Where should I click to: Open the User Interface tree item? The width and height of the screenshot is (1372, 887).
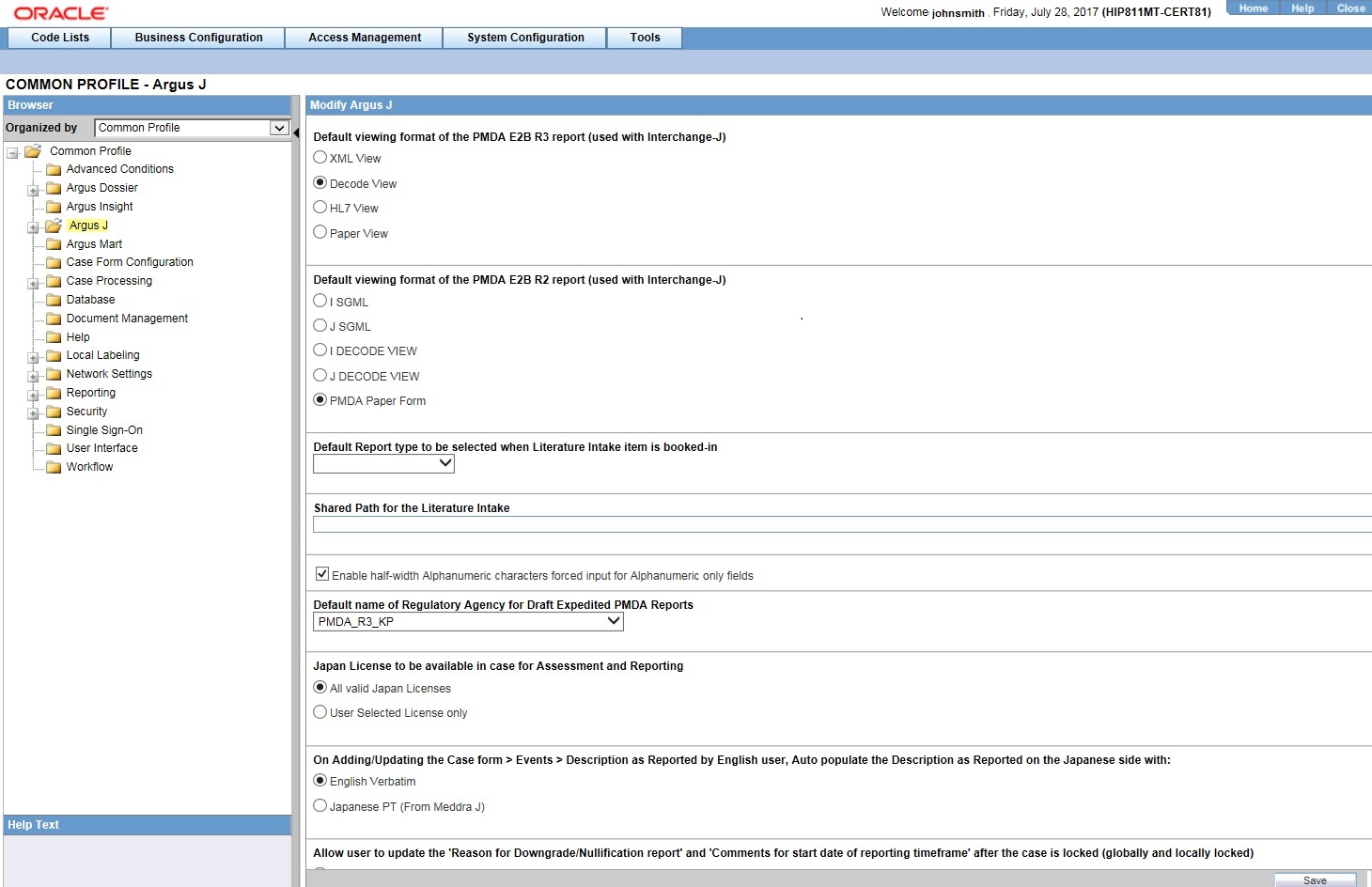101,448
